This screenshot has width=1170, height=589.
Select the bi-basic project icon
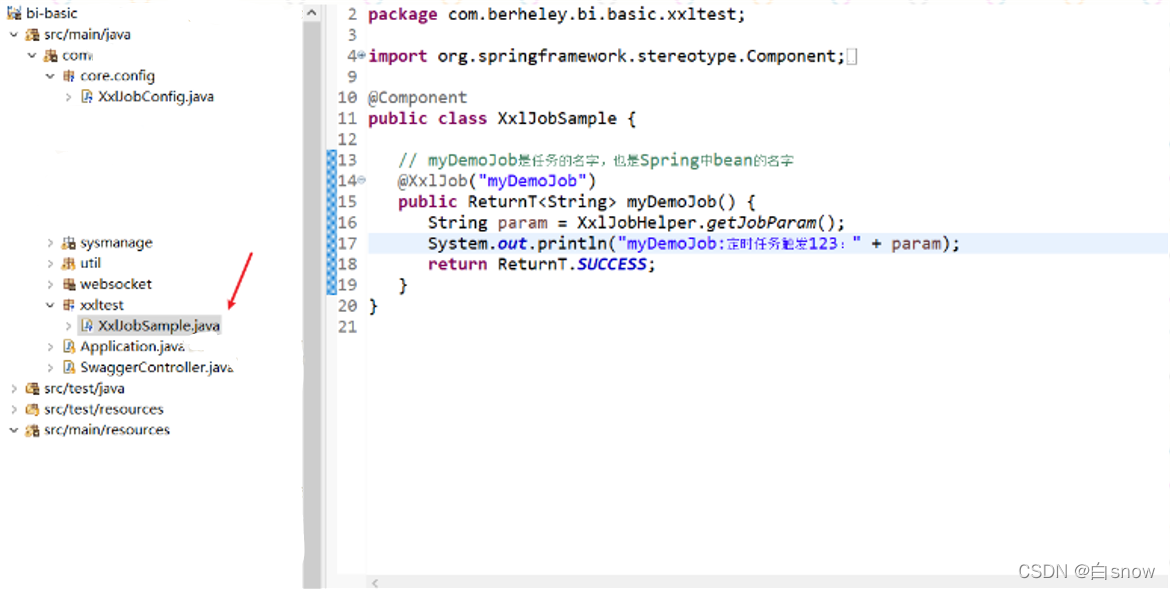[13, 13]
